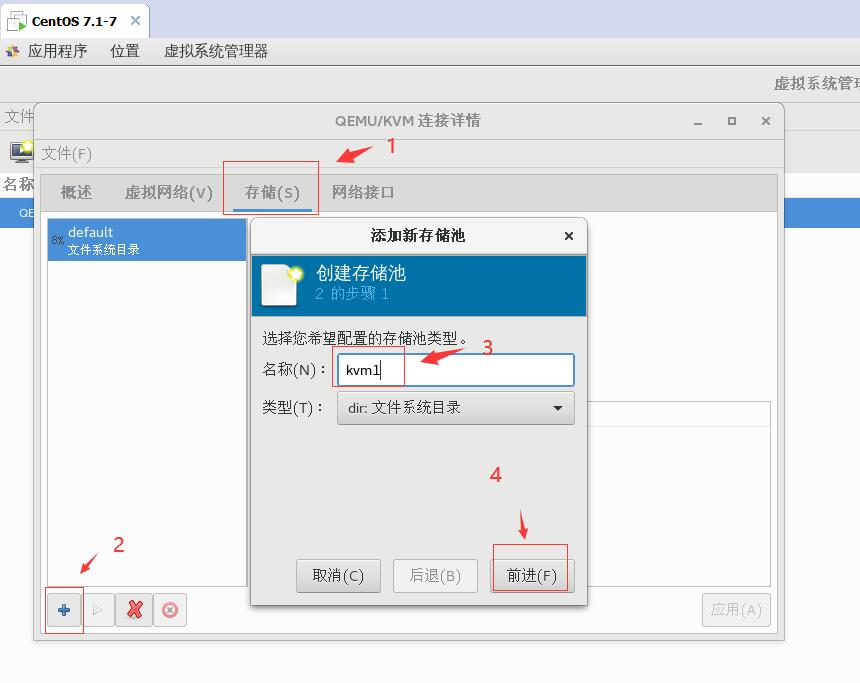
Task: Minimize the QEMU/KVM connection details window
Action: 698,122
